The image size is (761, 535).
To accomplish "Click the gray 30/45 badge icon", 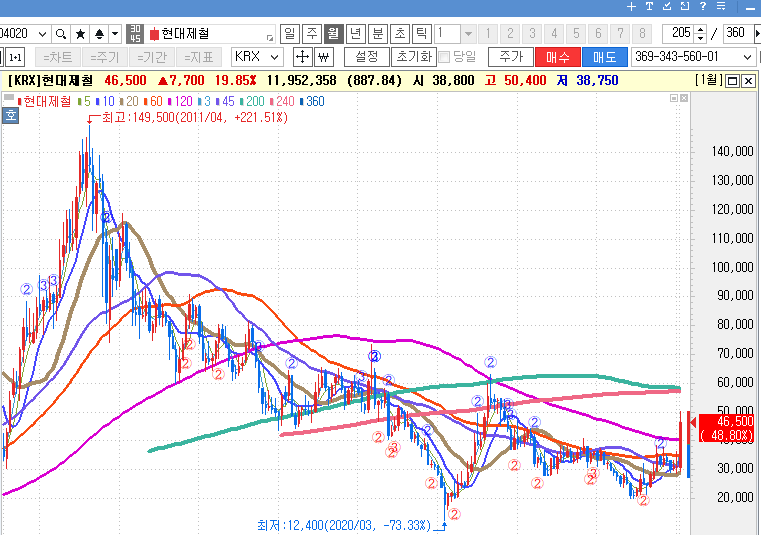I will click(x=135, y=34).
